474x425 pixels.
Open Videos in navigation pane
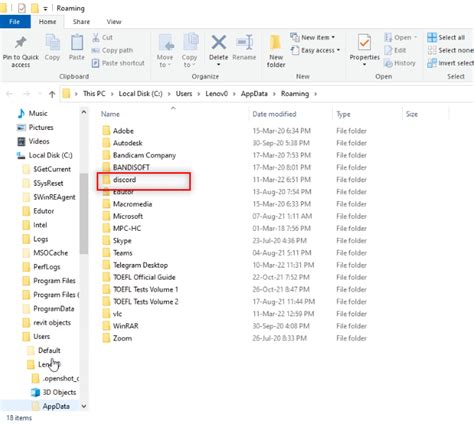pyautogui.click(x=33, y=141)
